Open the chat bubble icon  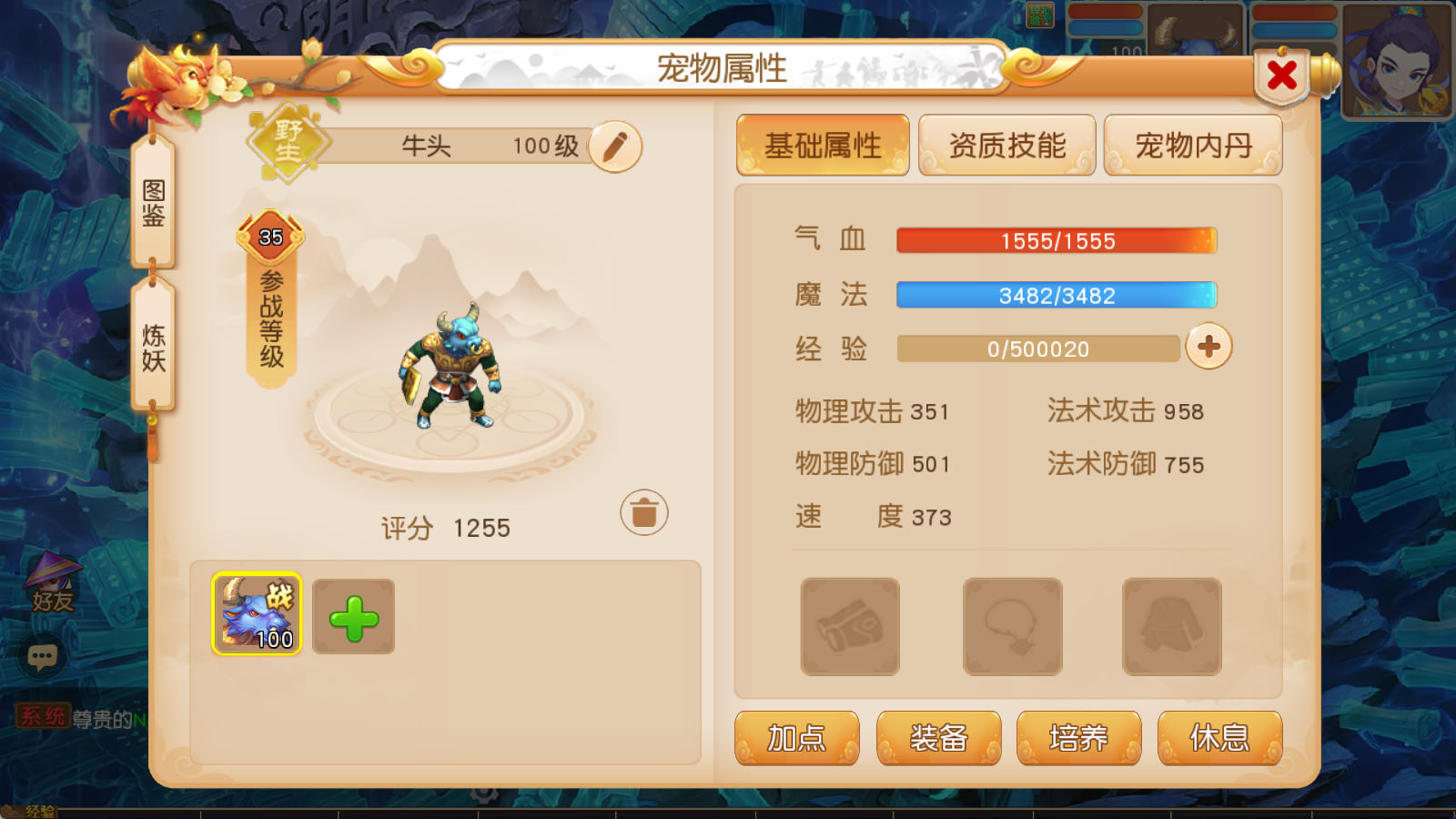pos(42,656)
